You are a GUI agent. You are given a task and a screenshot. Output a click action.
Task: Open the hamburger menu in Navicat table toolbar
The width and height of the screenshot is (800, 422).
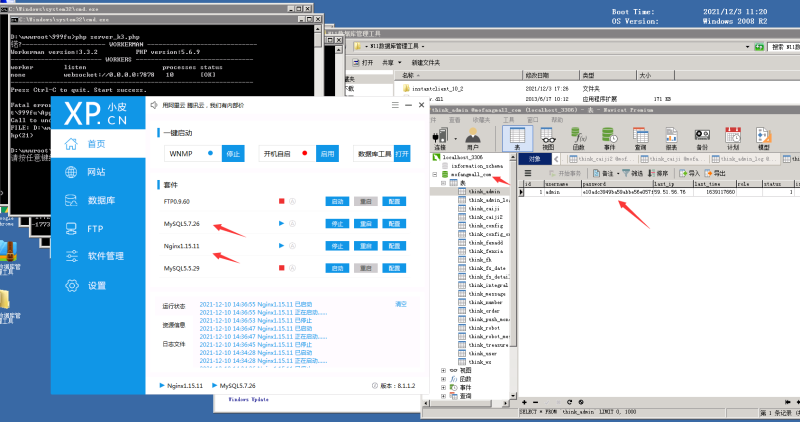click(x=528, y=173)
